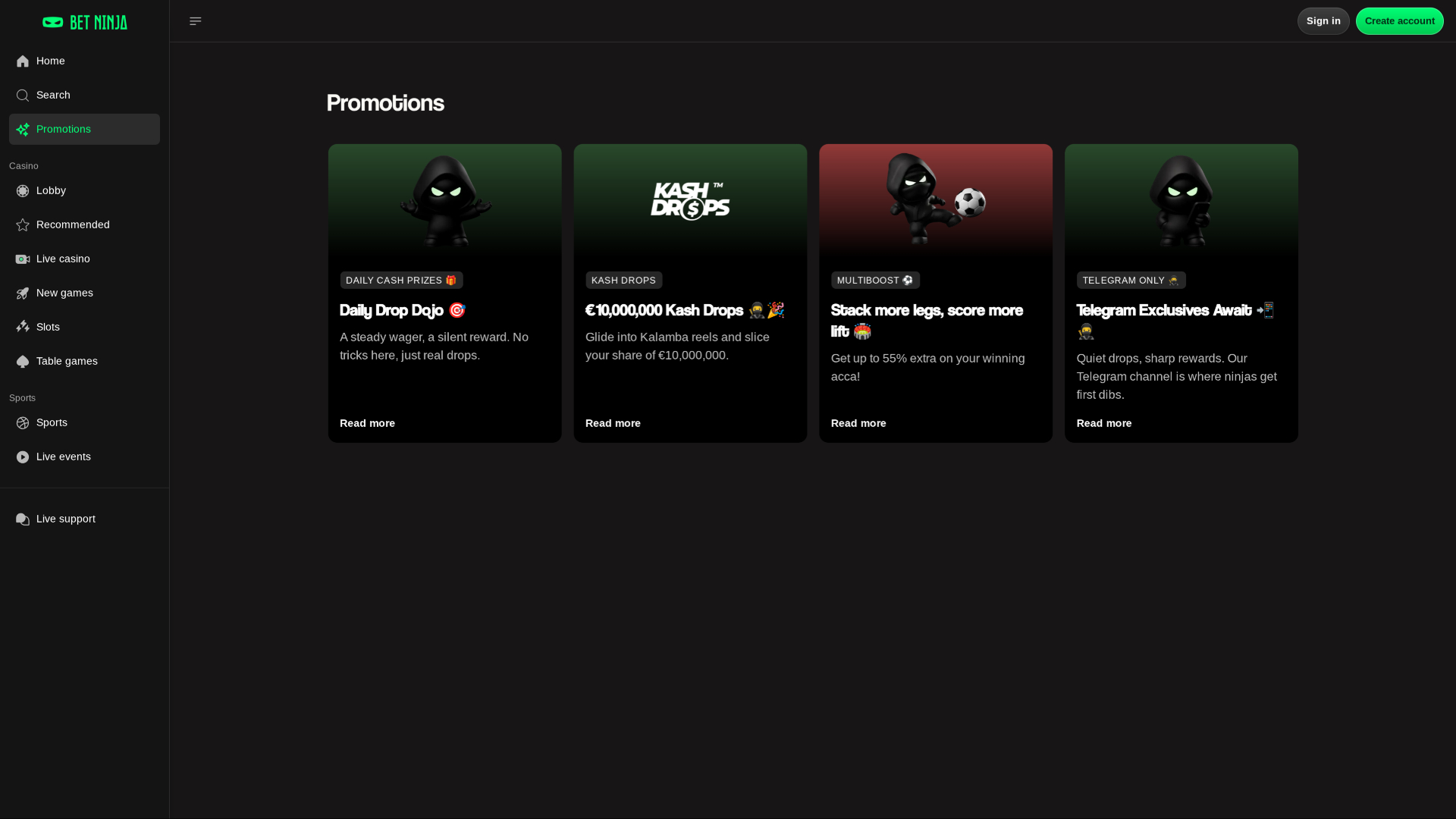The height and width of the screenshot is (819, 1456).
Task: Open Slots from the sidebar
Action: (48, 327)
